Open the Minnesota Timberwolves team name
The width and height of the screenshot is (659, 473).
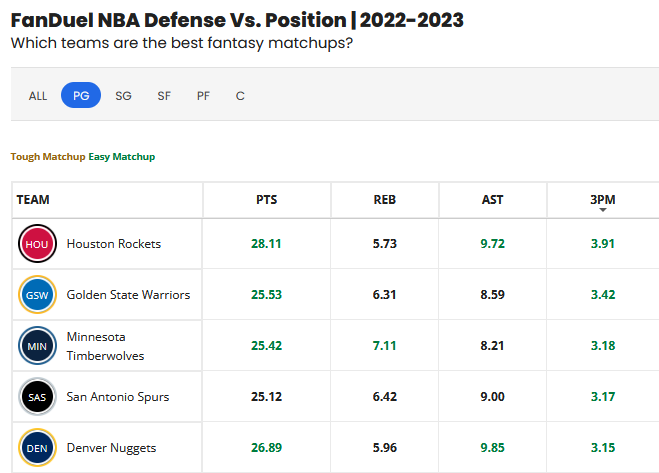(105, 346)
